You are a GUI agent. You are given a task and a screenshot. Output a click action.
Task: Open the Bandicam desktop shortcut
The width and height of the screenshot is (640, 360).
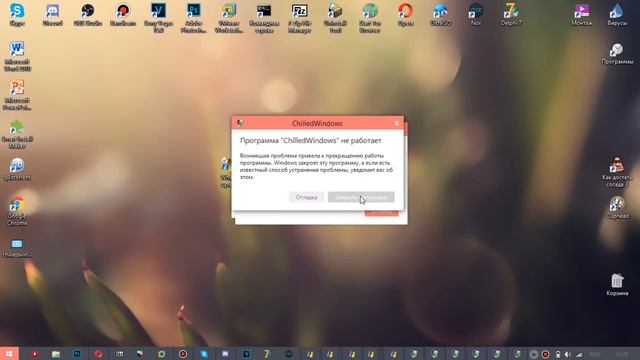tap(123, 15)
